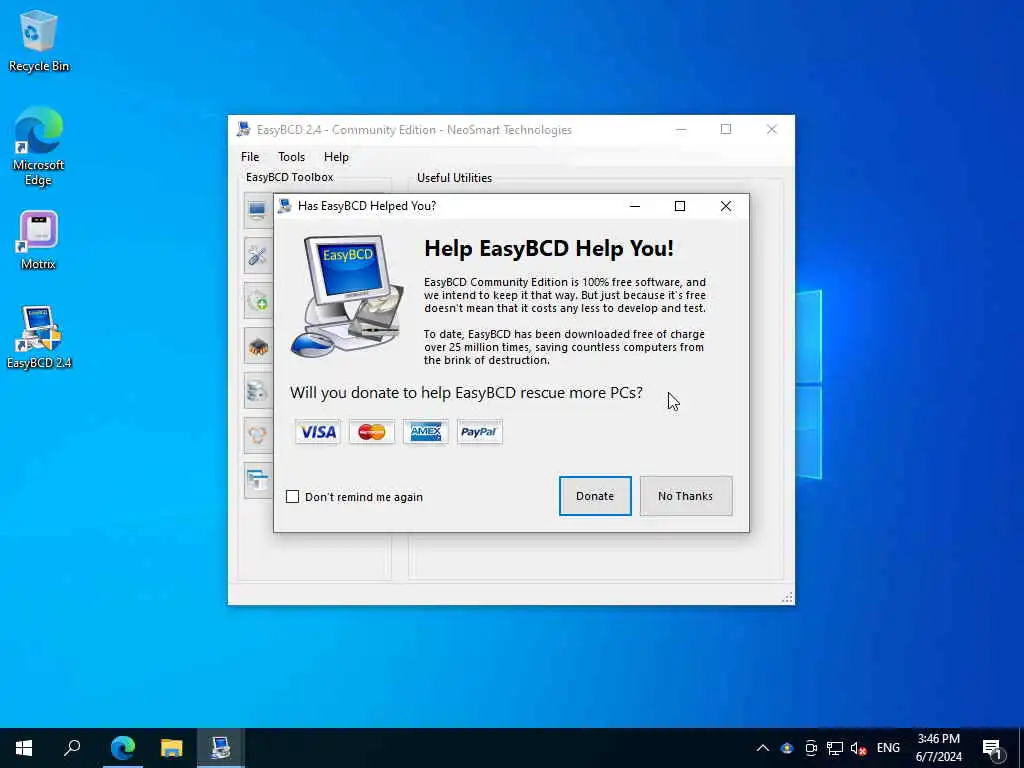Open the Tools menu in EasyBCD
This screenshot has height=768, width=1024.
tap(291, 157)
